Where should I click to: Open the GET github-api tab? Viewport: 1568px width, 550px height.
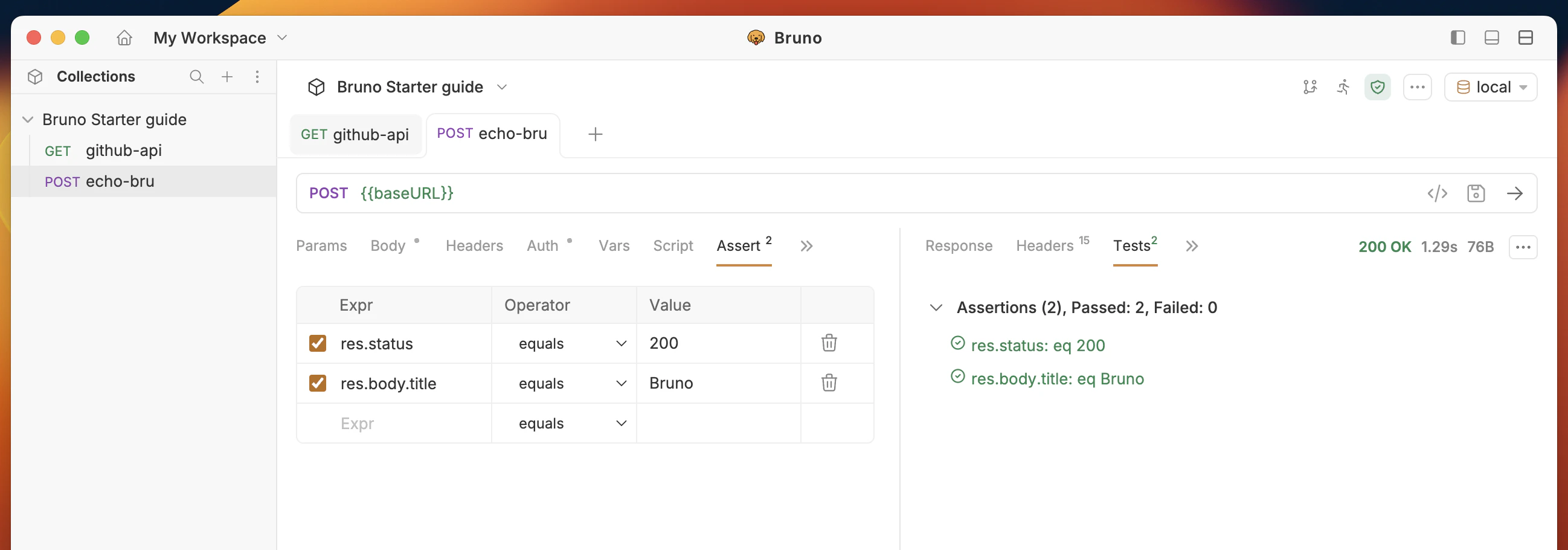[355, 135]
